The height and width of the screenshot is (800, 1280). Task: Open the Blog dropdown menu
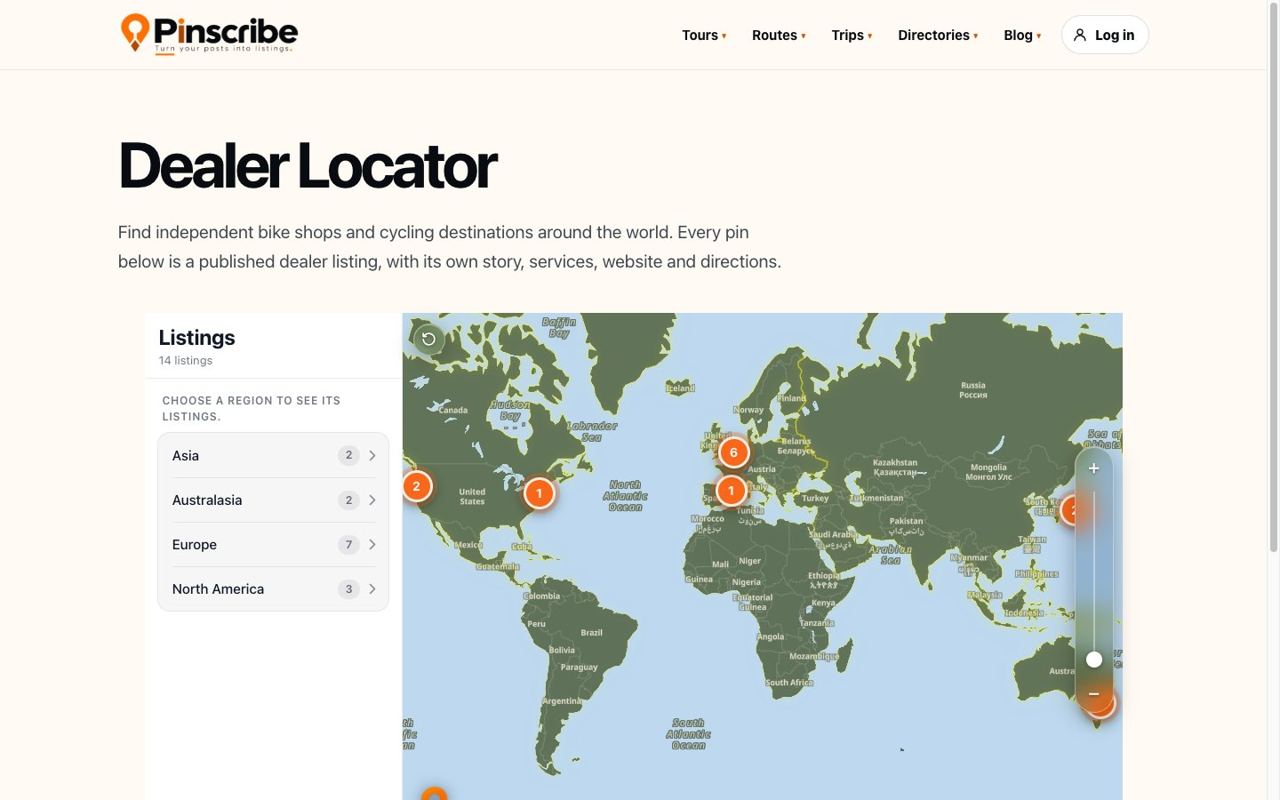1022,35
